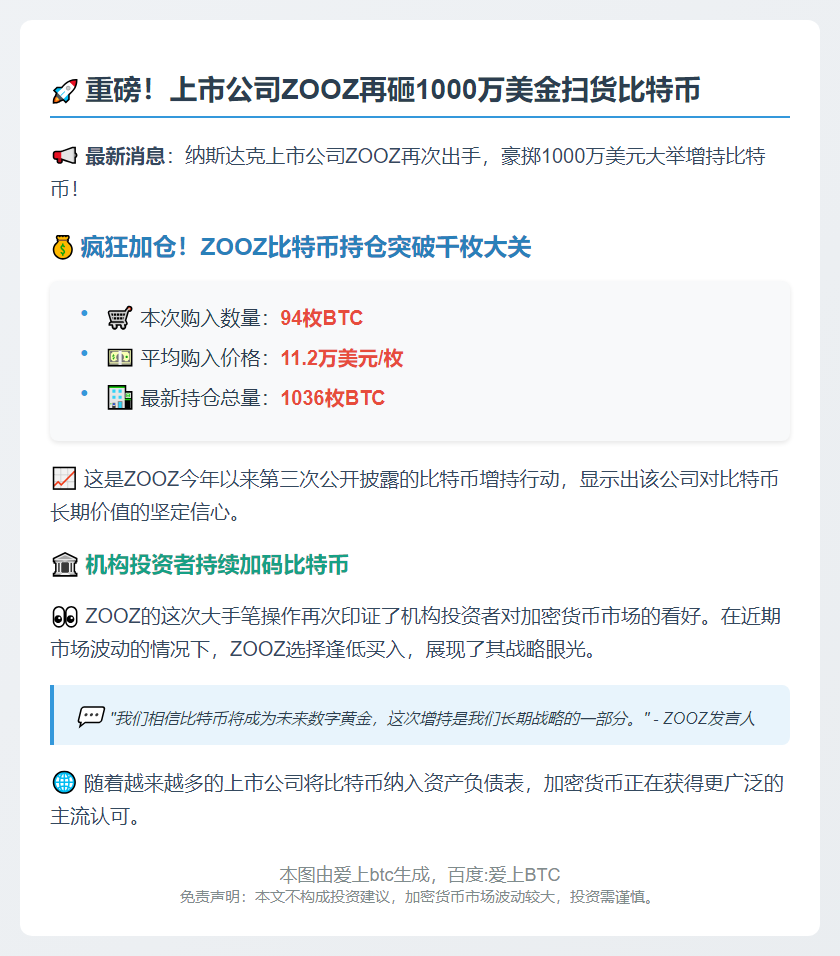Click the 免责声明 disclaimer line
The height and width of the screenshot is (956, 840).
tap(420, 898)
